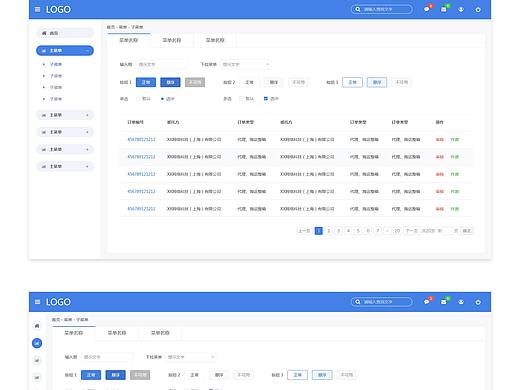Click the settings icon at far right of bottom header
This screenshot has height=390, width=520.
pos(478,302)
